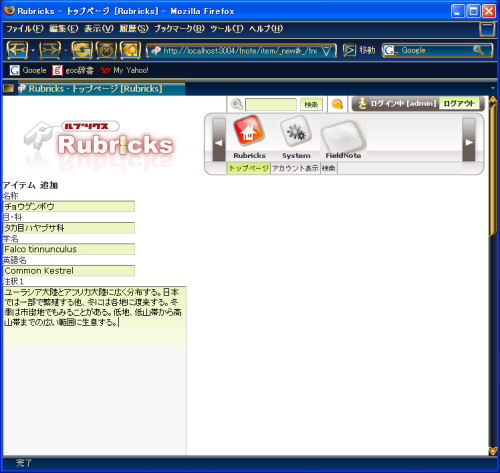500x473 pixels.
Task: Click the ログアウト button
Action: click(459, 103)
